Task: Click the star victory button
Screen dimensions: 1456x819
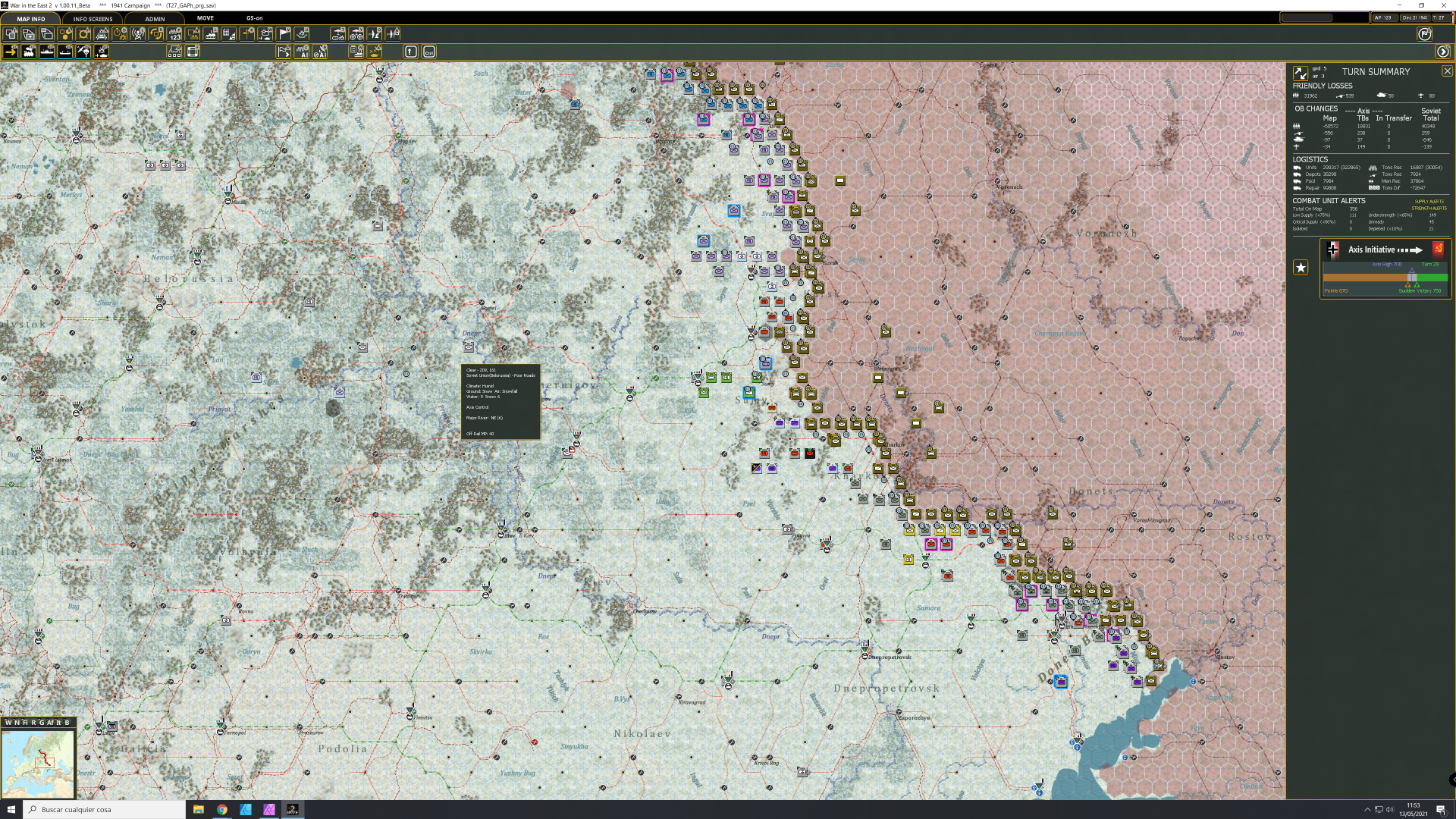Action: (x=1301, y=267)
